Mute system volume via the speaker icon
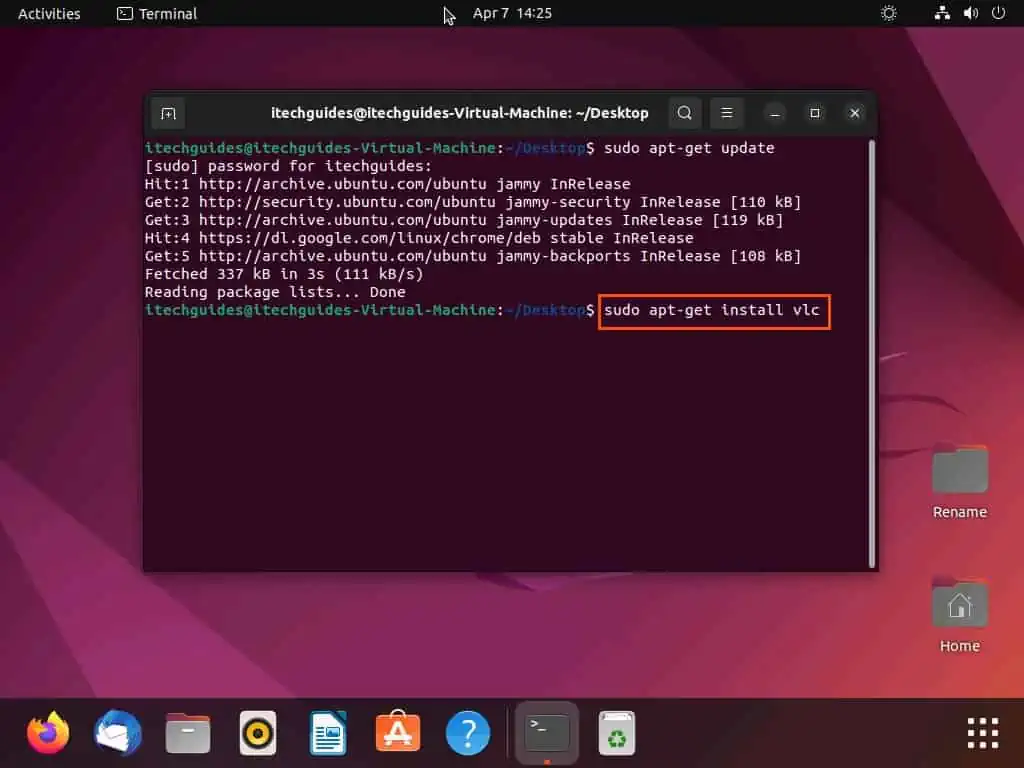Screen dimensions: 1024x768 [x=969, y=13]
